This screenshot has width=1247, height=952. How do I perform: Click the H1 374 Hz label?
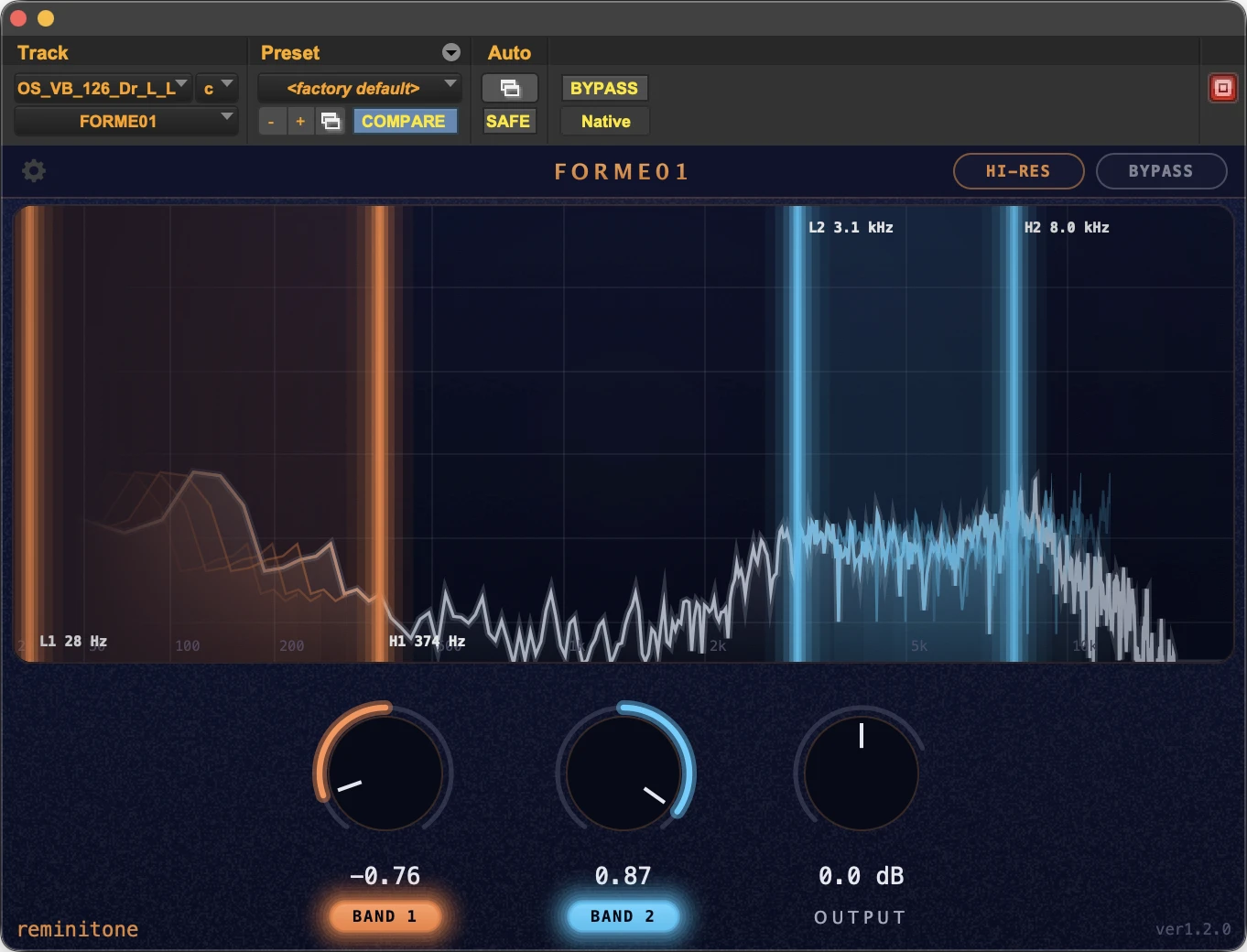pos(427,641)
